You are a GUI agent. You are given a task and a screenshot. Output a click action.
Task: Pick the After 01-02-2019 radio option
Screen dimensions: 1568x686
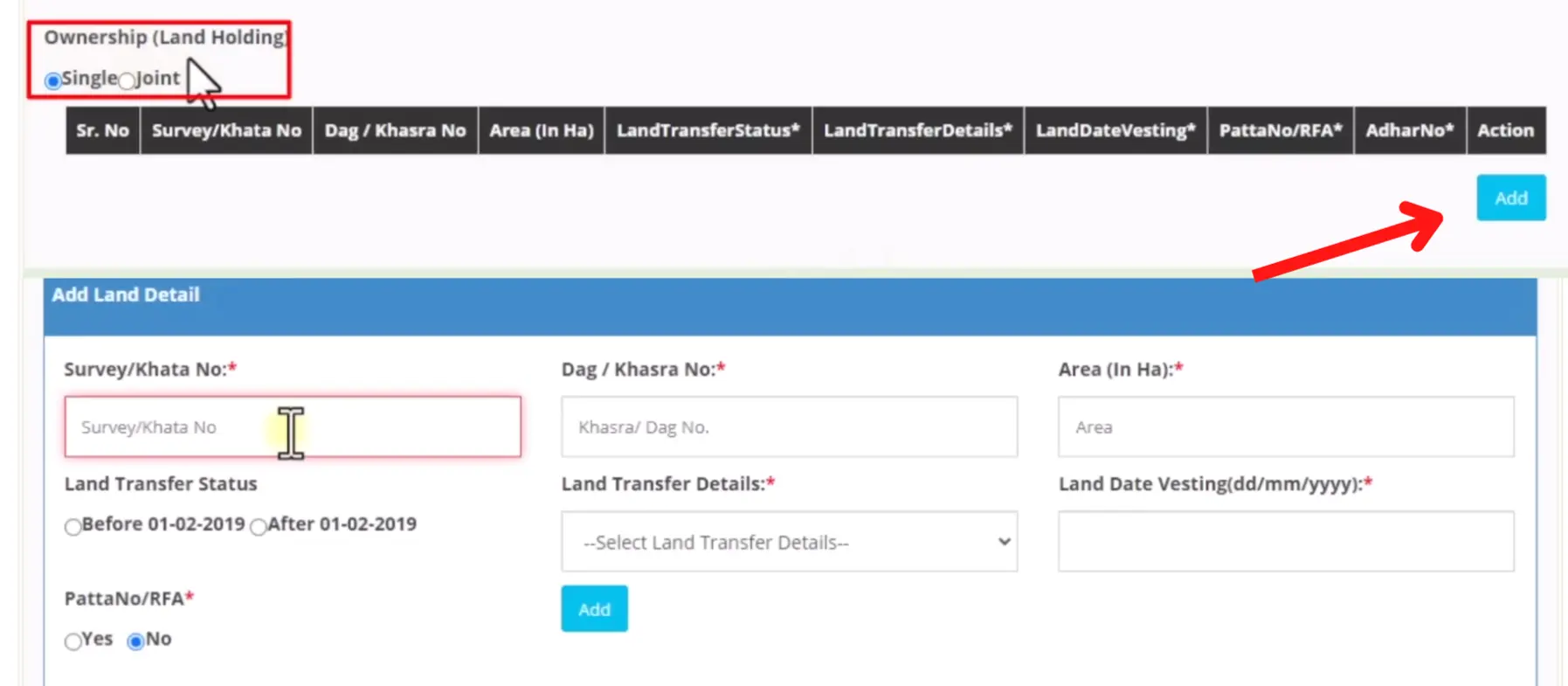tap(259, 526)
